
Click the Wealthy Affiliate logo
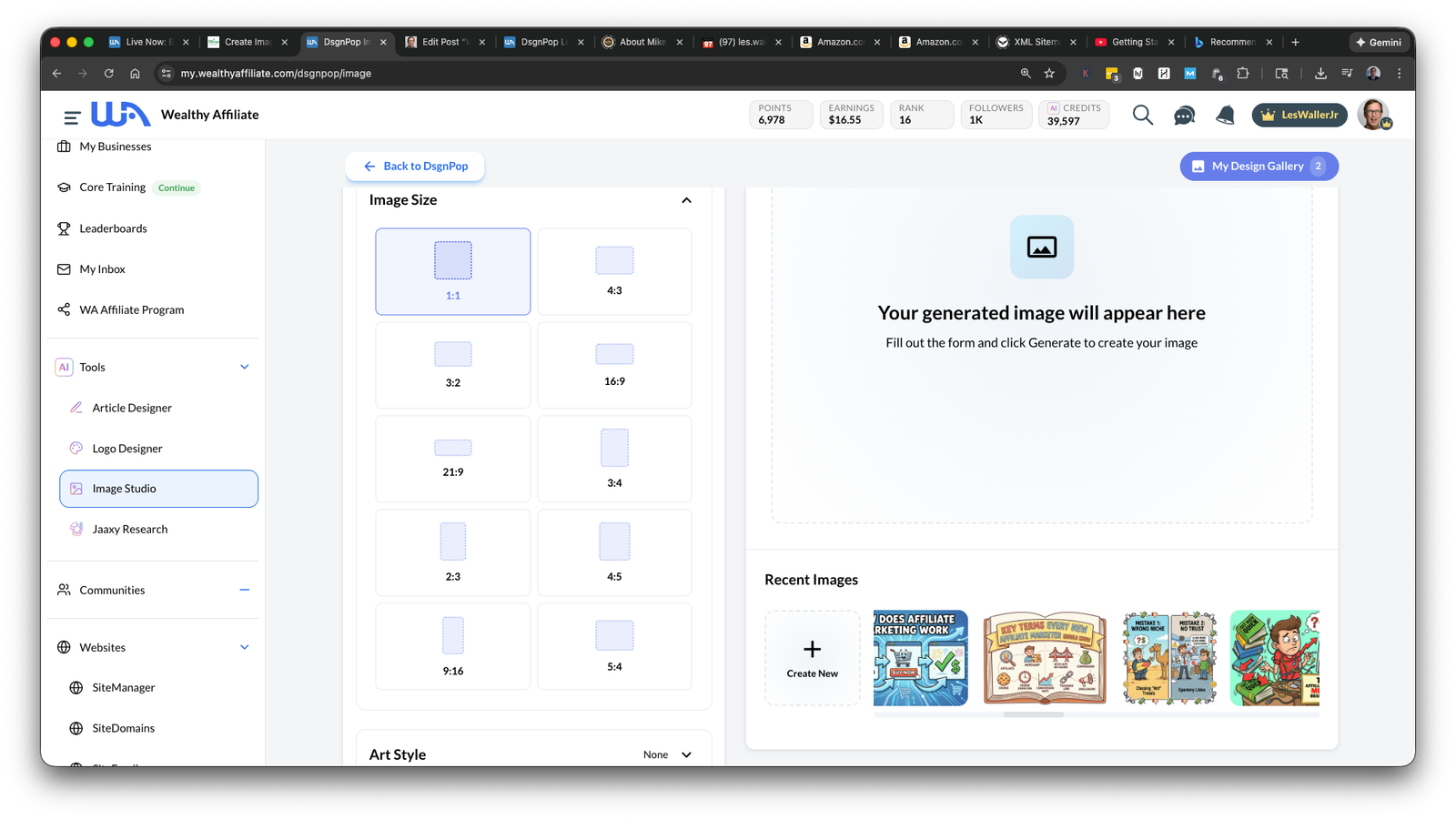tap(121, 115)
